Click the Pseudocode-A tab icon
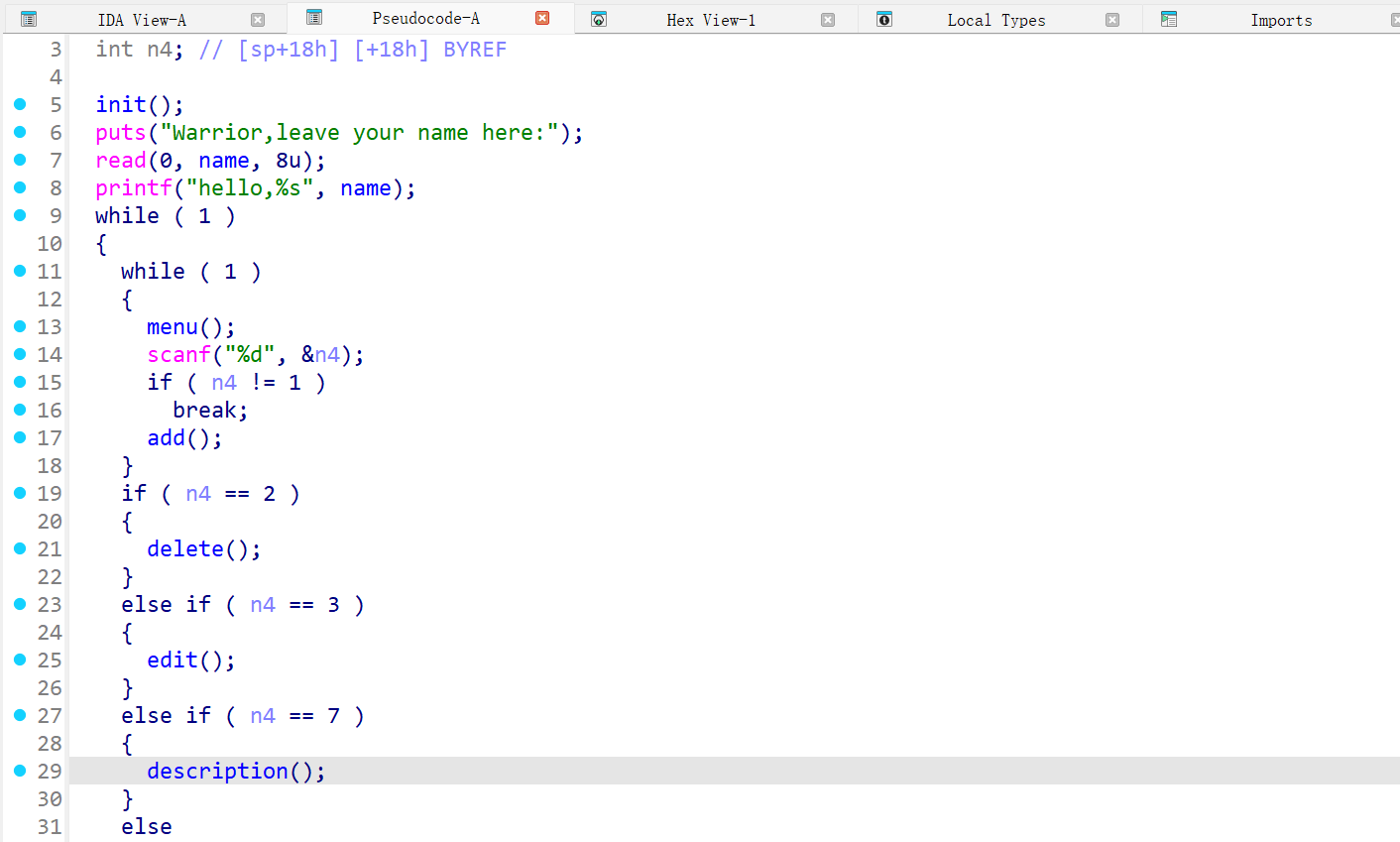 coord(314,17)
